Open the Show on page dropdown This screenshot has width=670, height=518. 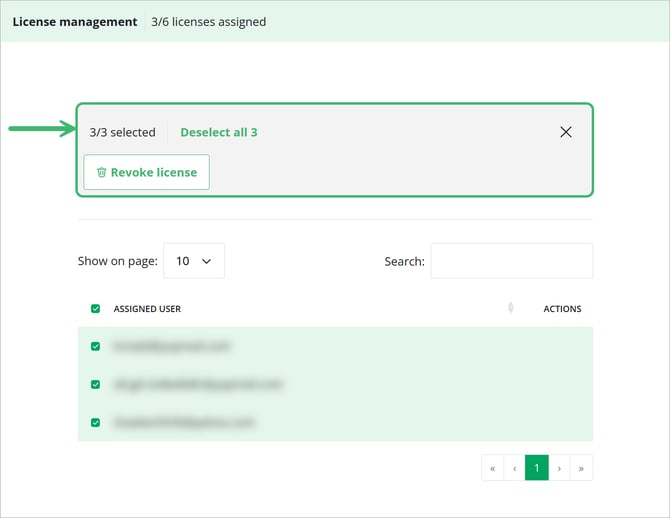pos(194,261)
